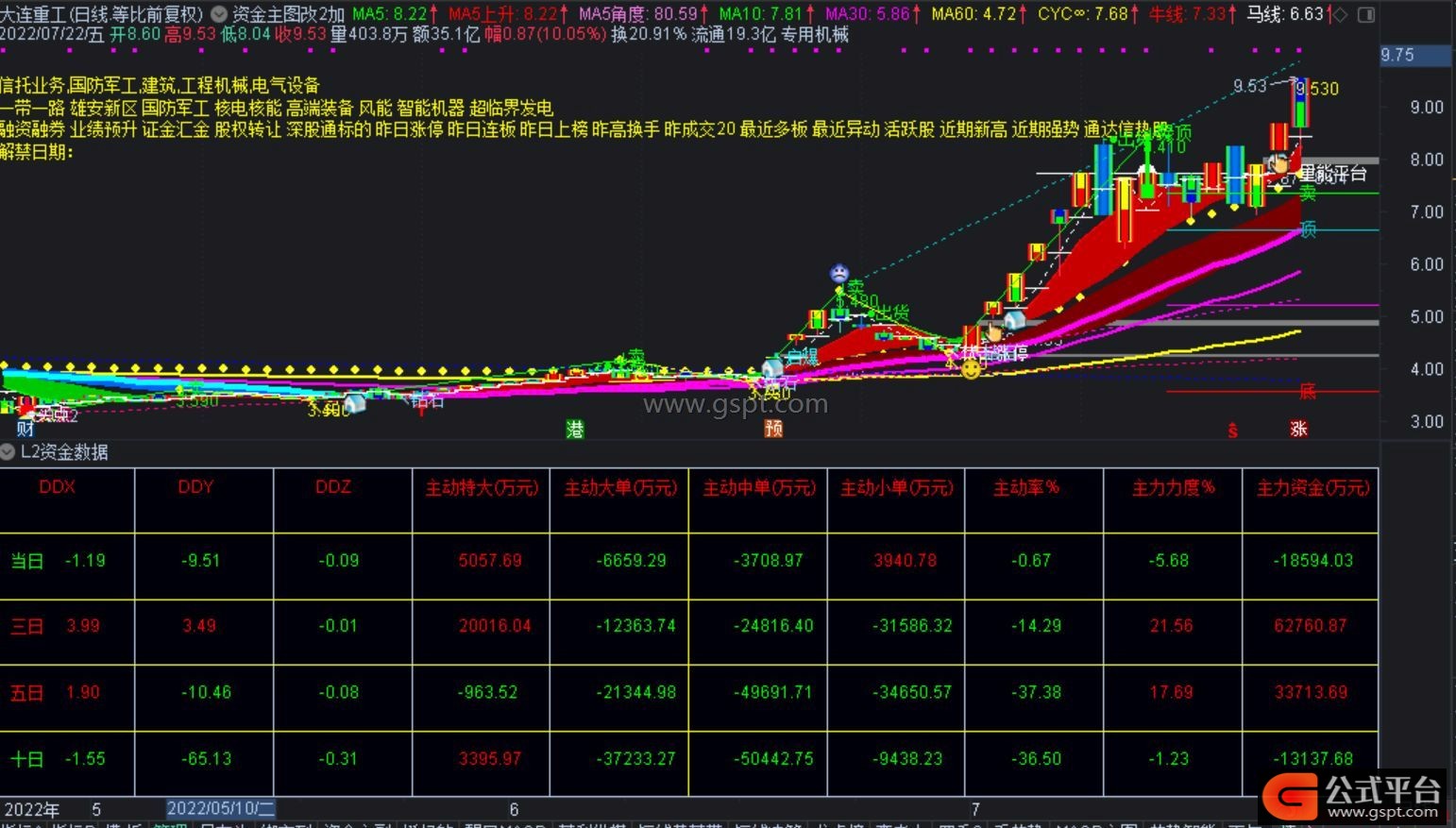The width and height of the screenshot is (1456, 828).
Task: Click the MA10: 7.81 readout
Action: [765, 14]
